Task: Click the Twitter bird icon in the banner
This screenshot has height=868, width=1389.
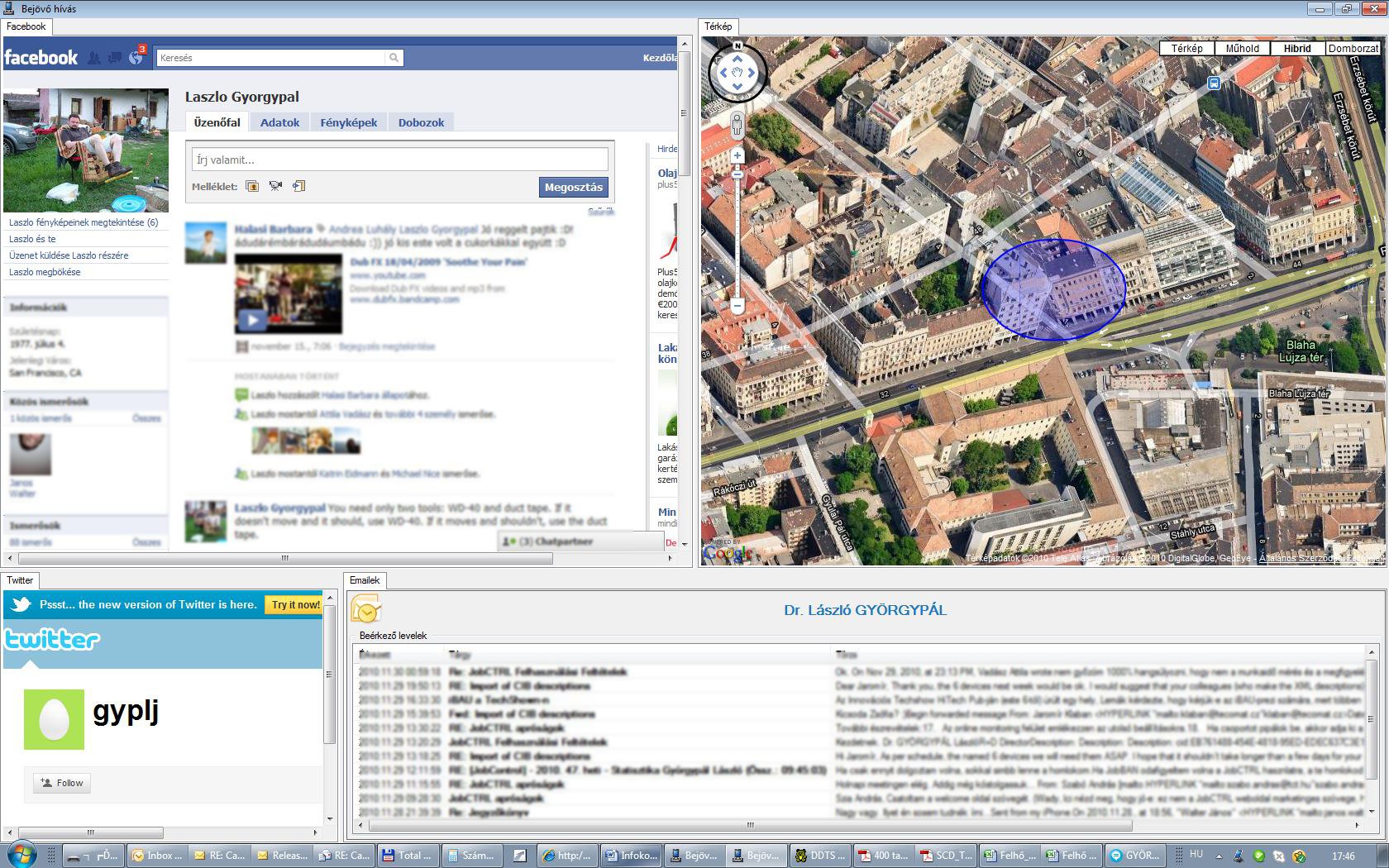Action: coord(21,604)
